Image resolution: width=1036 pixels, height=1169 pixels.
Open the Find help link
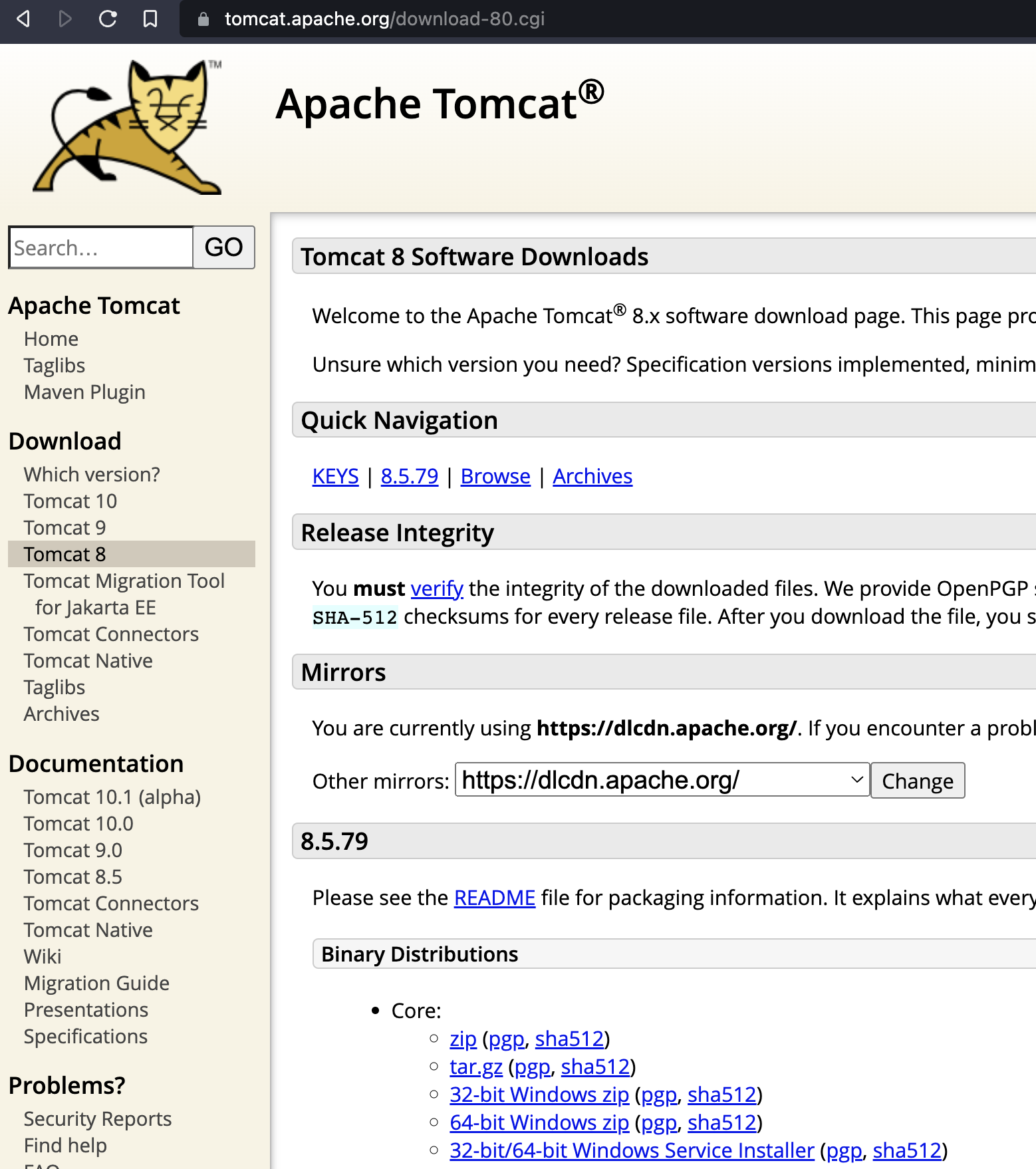[65, 1146]
